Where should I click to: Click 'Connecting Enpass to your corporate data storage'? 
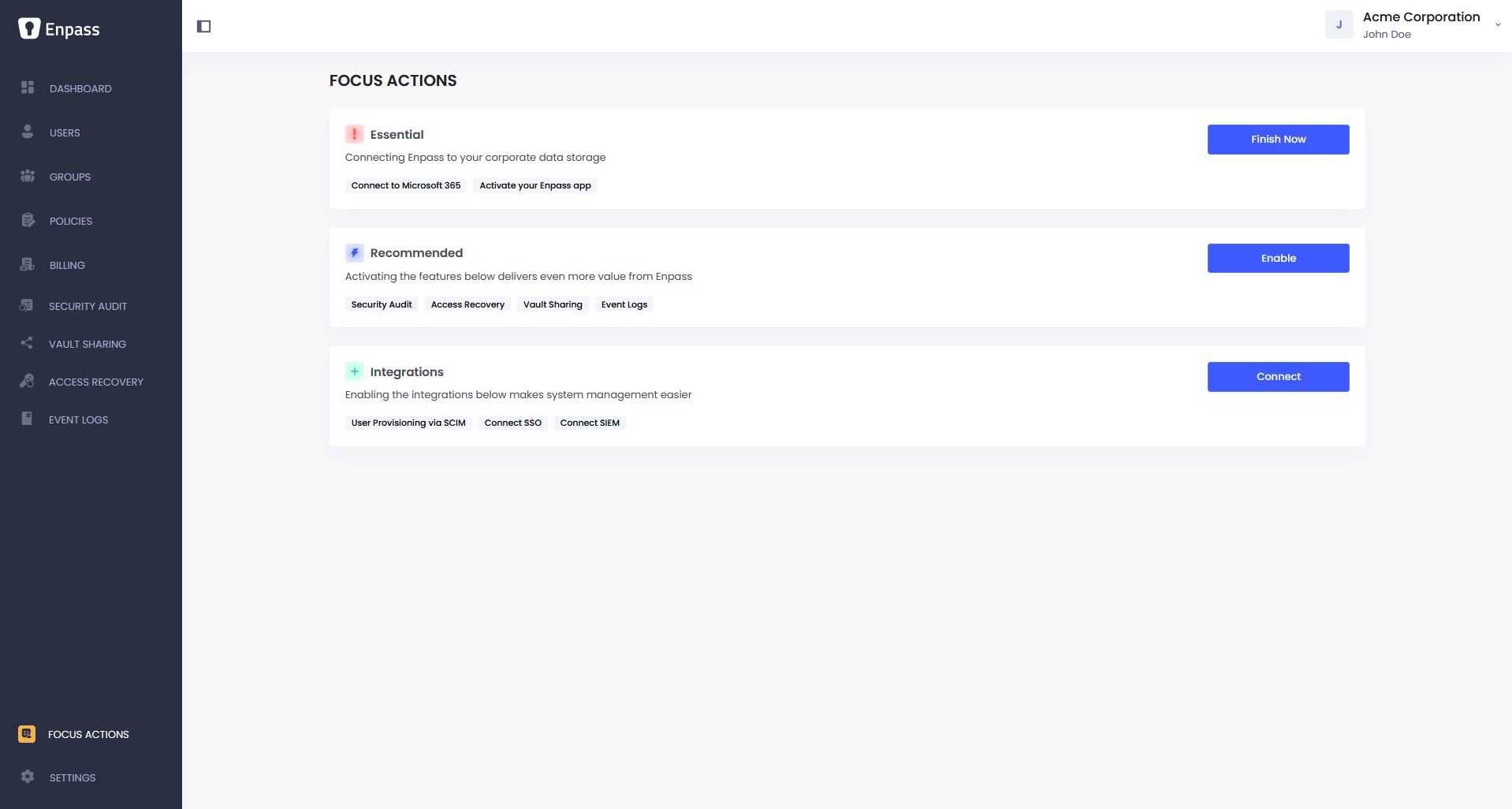coord(475,158)
